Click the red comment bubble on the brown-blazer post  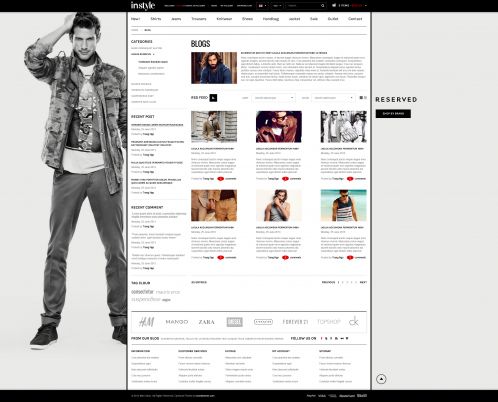pos(220,179)
